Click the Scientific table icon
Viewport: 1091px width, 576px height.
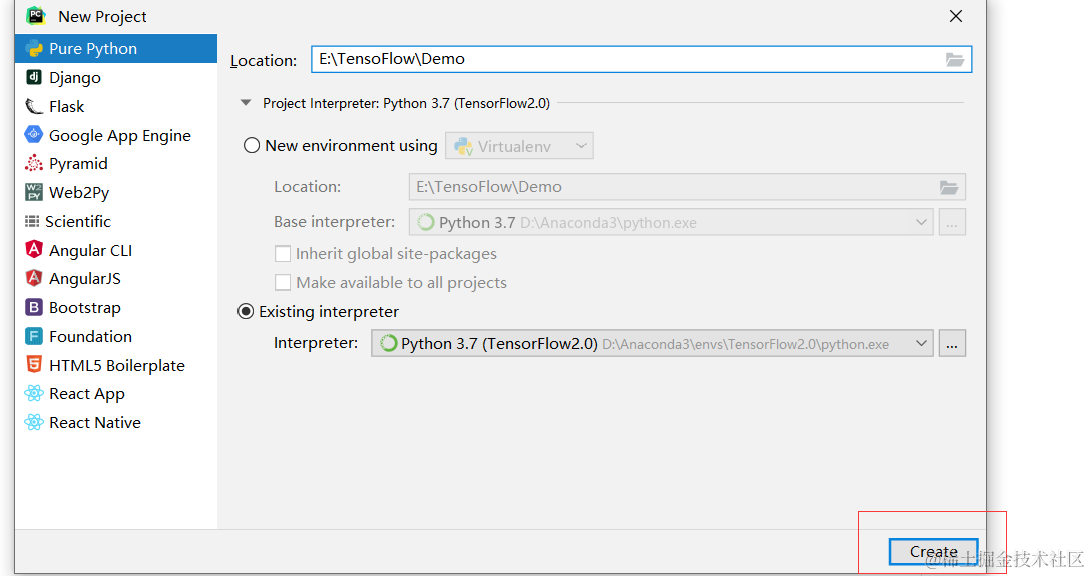(32, 221)
